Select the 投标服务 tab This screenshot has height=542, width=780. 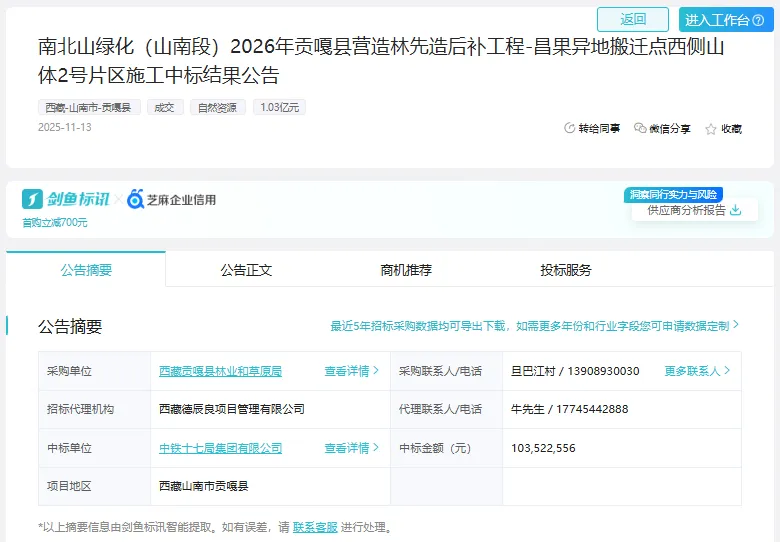pyautogui.click(x=566, y=270)
